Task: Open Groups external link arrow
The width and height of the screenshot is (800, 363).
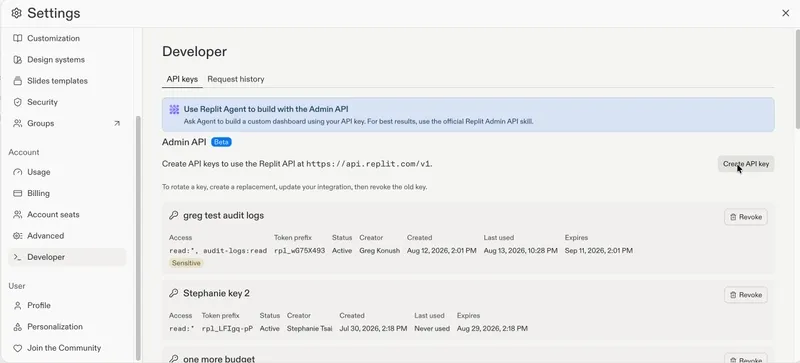Action: point(117,124)
